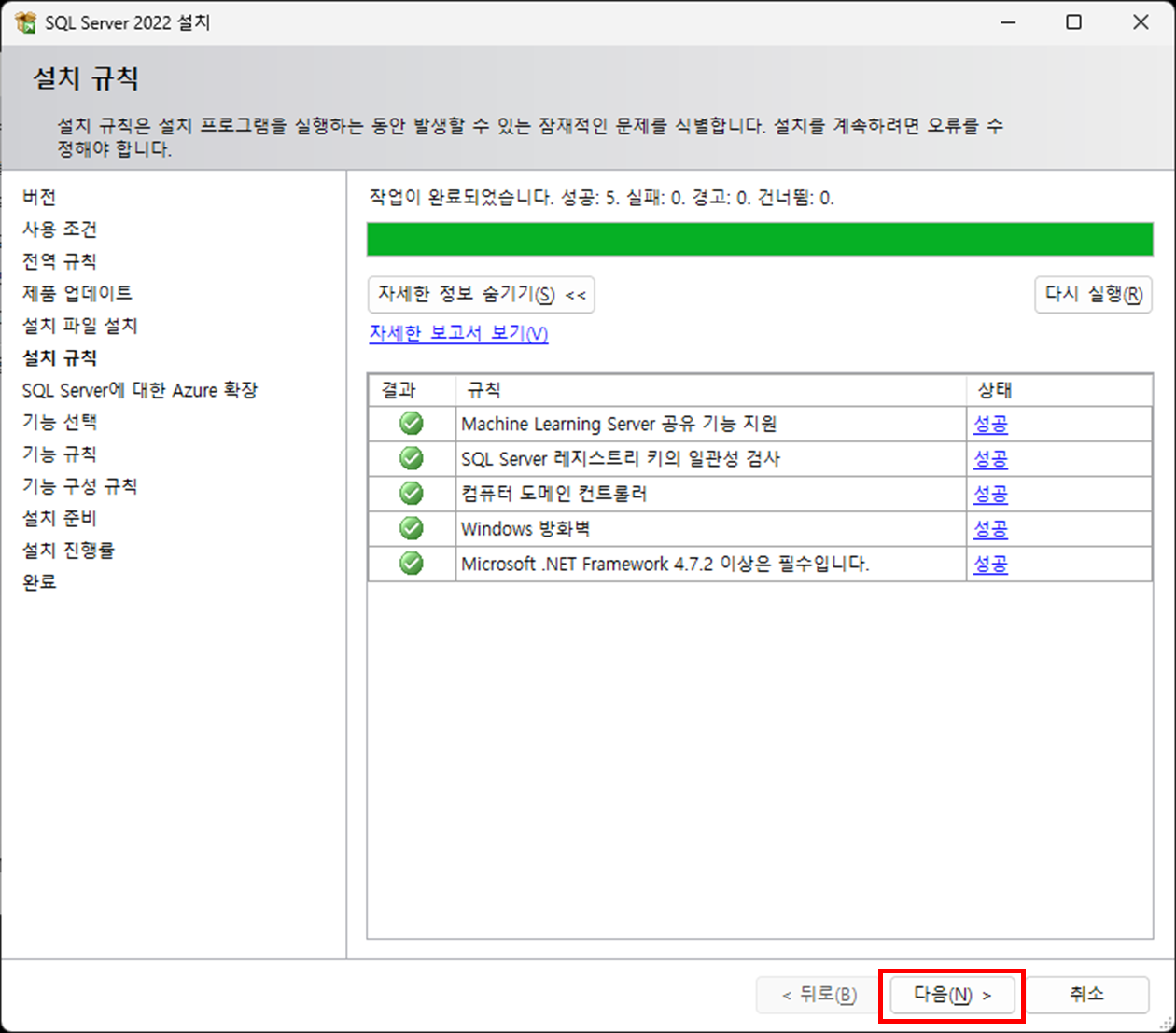
Task: Open the 자세한 보고서 보기 link
Action: tap(458, 333)
